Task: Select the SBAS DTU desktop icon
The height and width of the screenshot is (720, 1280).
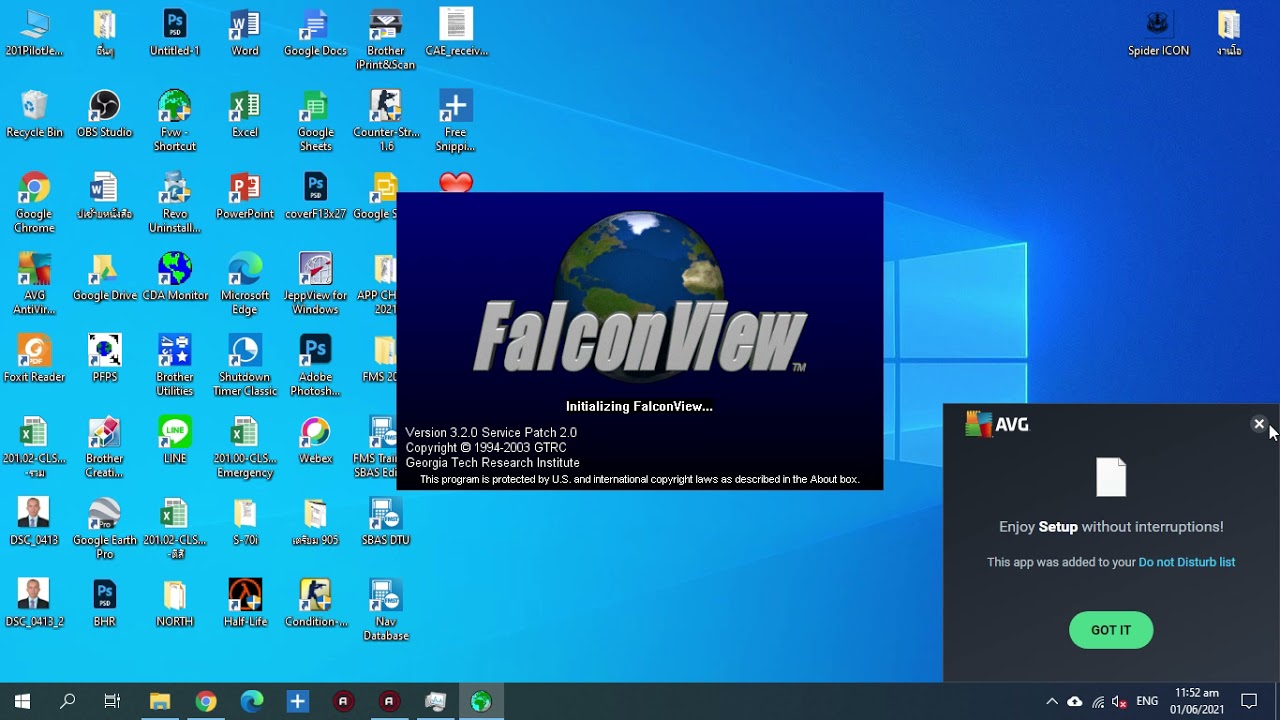Action: (385, 521)
